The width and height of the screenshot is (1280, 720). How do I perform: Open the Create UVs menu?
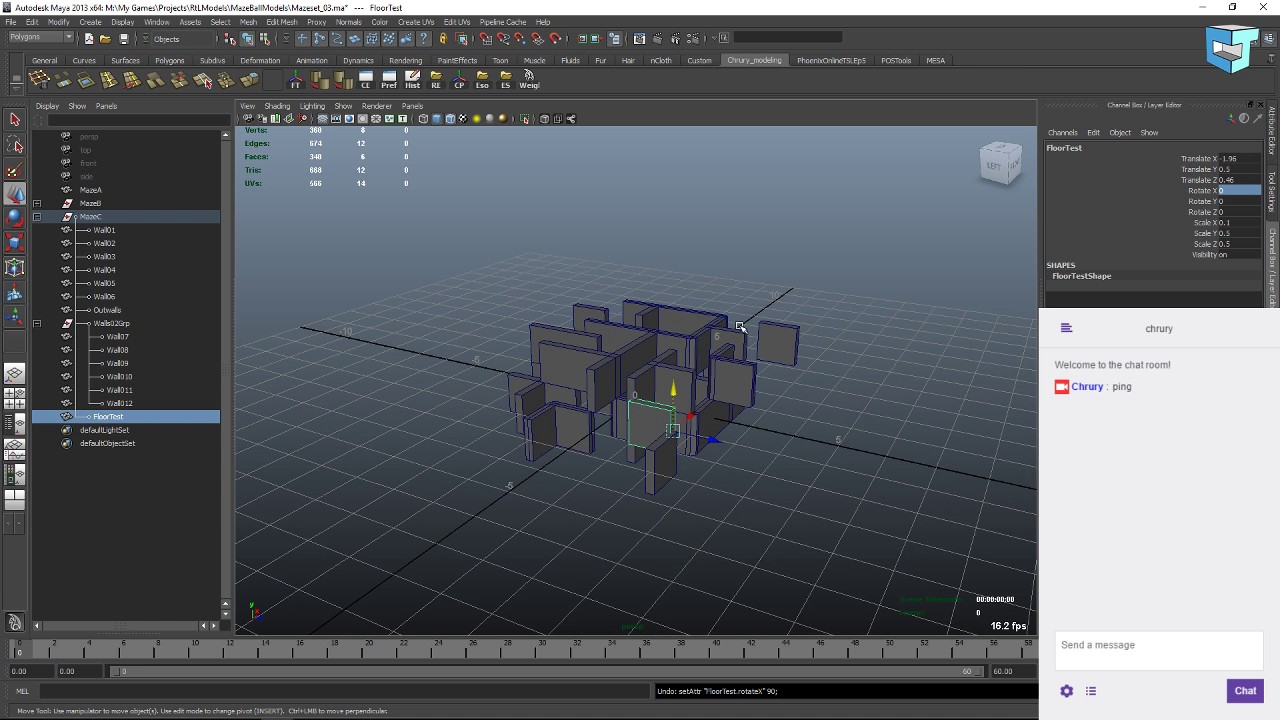416,22
